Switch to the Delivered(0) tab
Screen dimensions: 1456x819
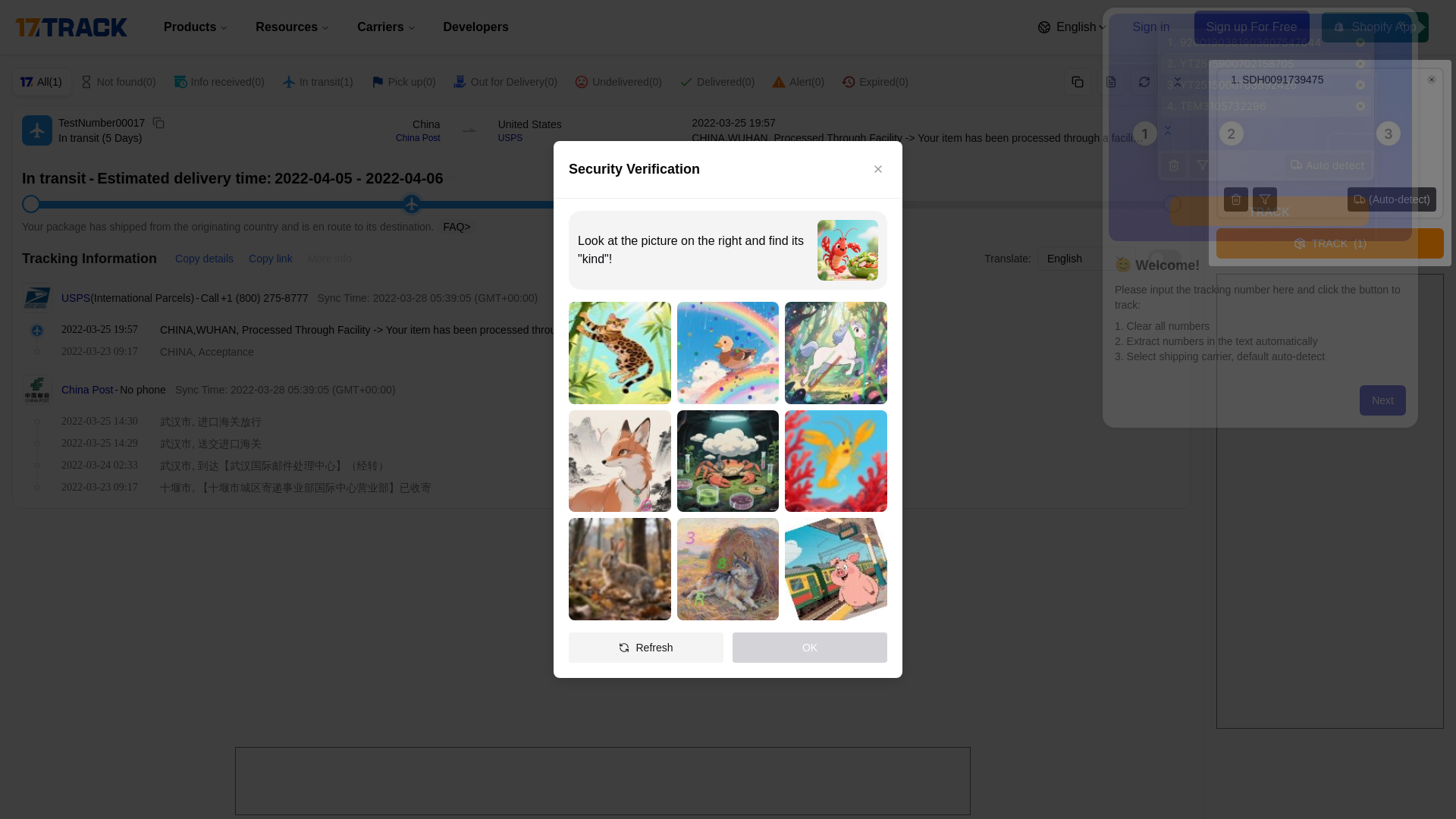(717, 82)
